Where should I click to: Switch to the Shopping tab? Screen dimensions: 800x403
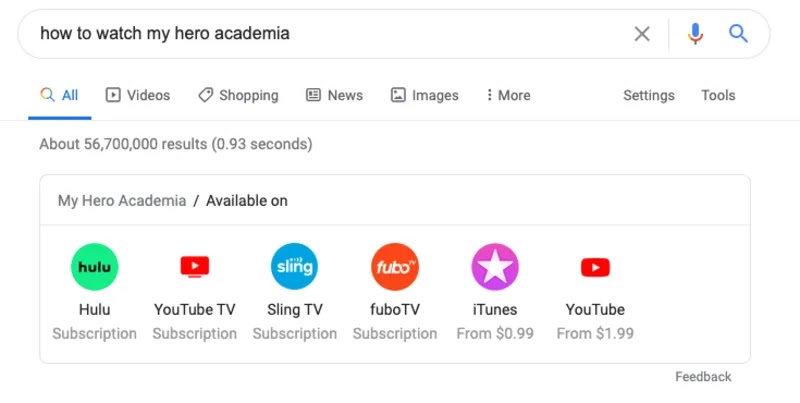click(x=238, y=95)
